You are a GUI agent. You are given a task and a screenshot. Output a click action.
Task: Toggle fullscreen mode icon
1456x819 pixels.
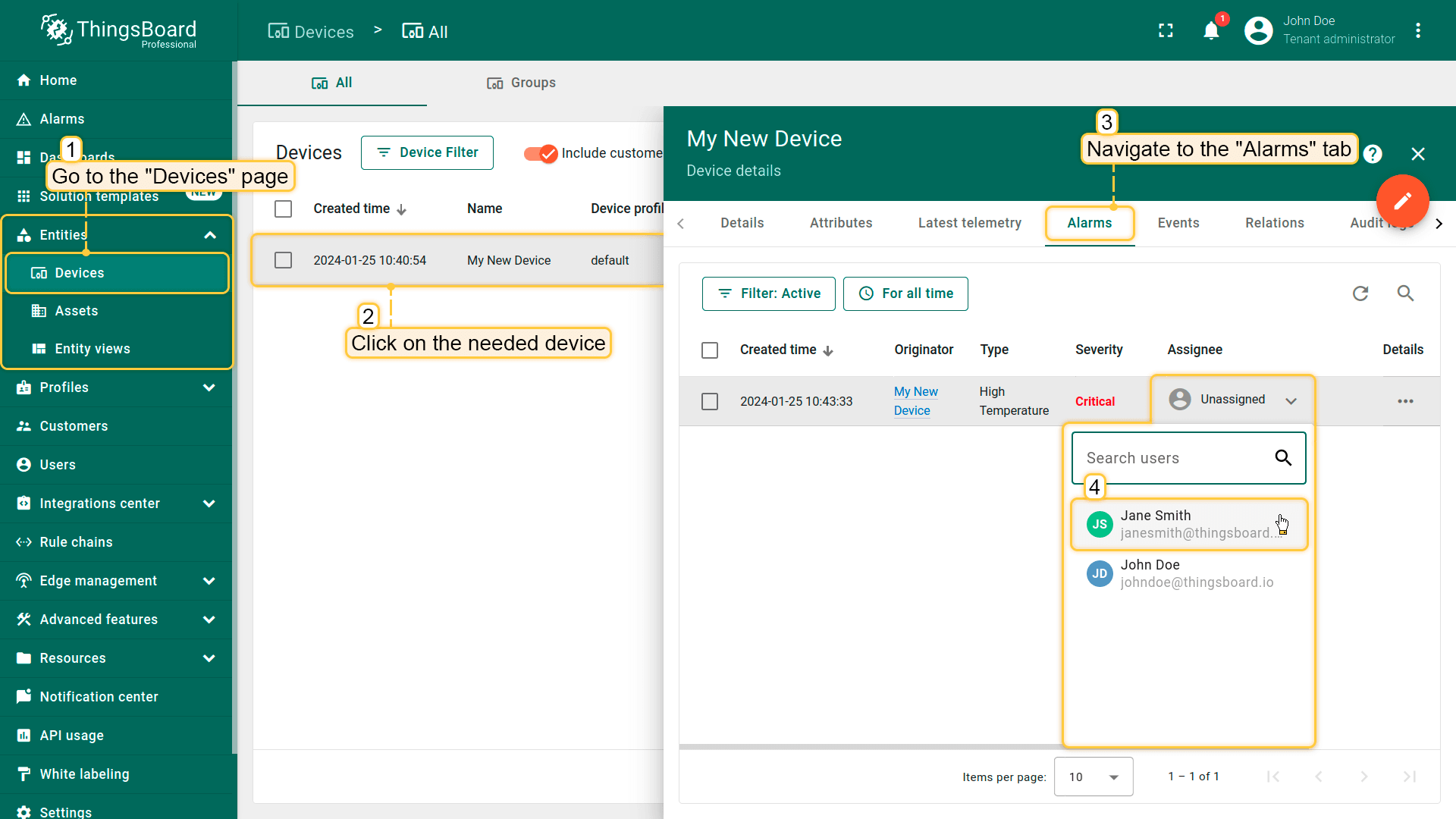coord(1166,31)
